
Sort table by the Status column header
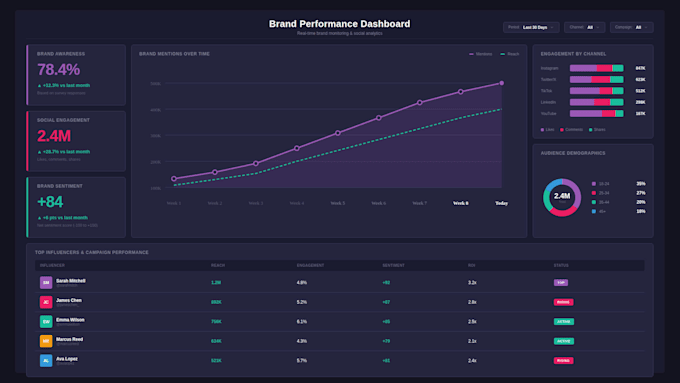point(561,265)
